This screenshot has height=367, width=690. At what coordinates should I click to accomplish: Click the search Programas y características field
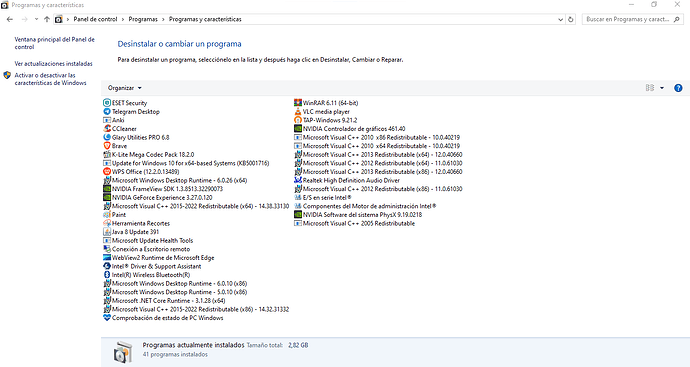pyautogui.click(x=628, y=19)
